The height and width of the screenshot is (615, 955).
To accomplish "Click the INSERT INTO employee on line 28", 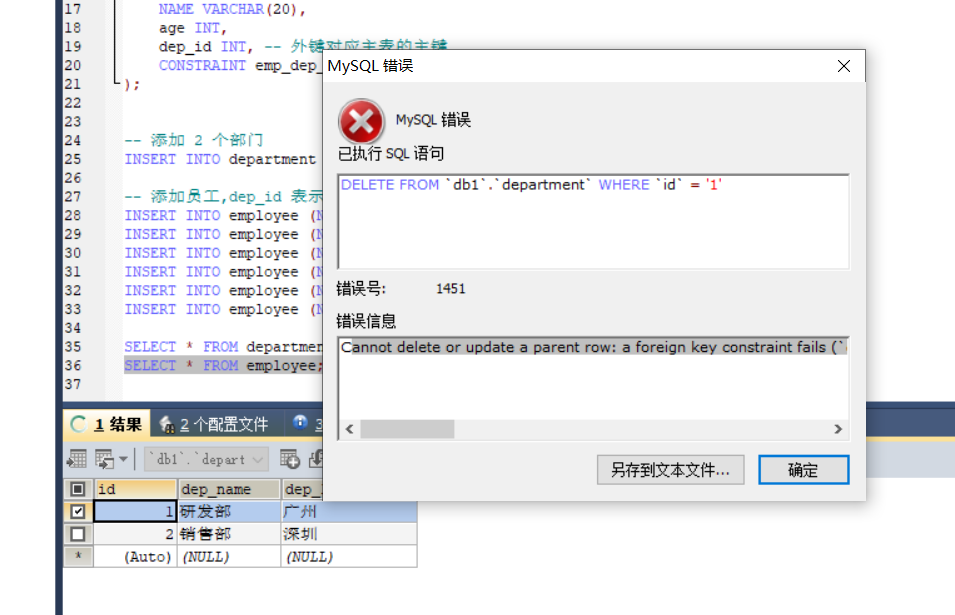I will click(x=211, y=215).
